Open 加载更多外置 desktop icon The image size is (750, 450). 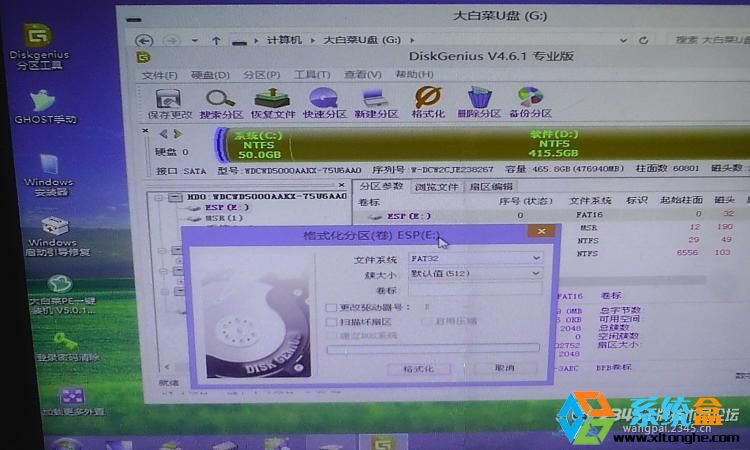[x=72, y=402]
